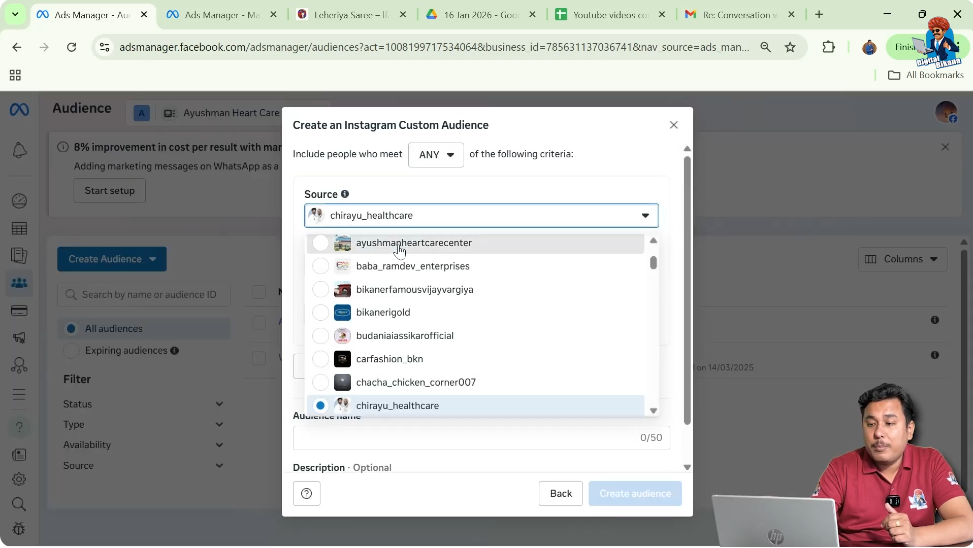Focus Search by name or audience ID

(x=144, y=294)
